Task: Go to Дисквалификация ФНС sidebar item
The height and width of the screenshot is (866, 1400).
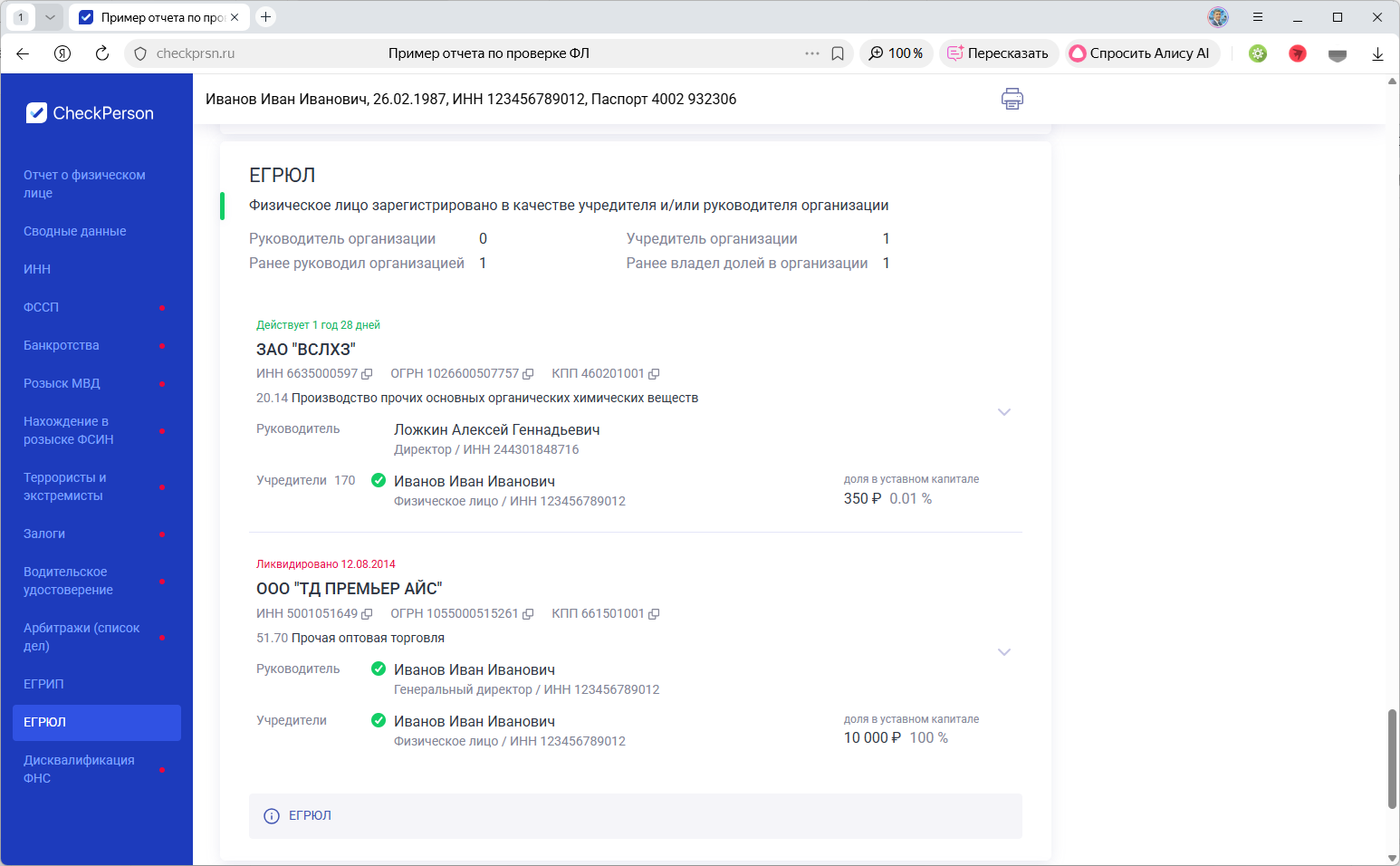Action: click(79, 769)
